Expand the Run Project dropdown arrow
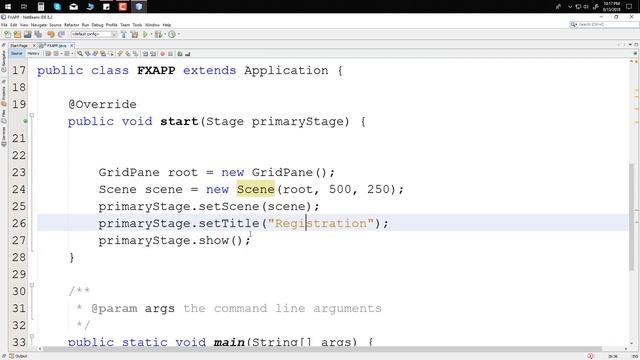Screen dimensions: 640x360 coord(151,35)
